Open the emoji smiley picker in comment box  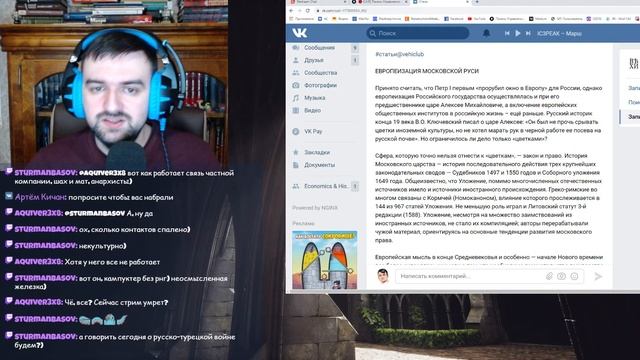[x=574, y=276]
